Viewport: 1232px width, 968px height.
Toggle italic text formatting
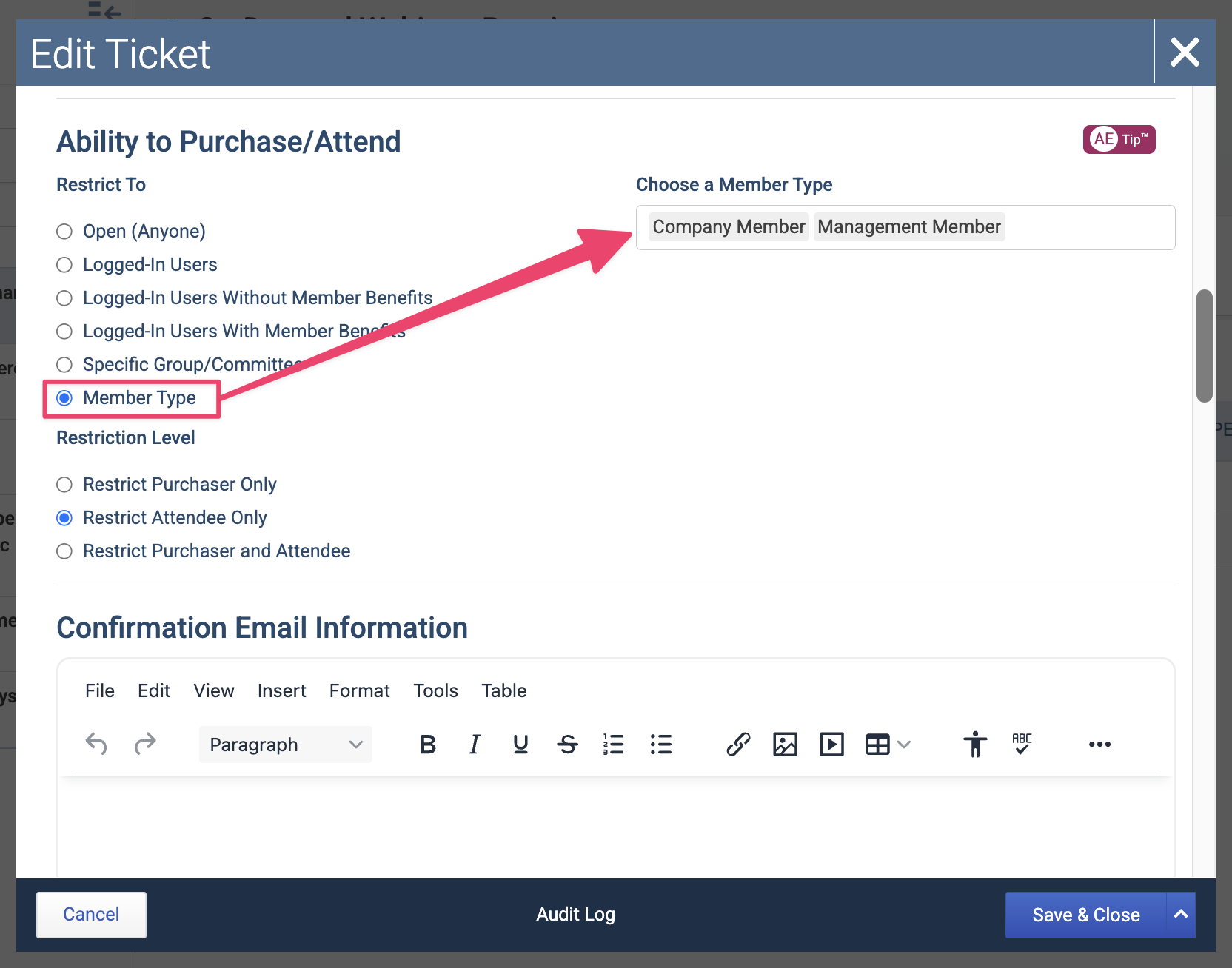(x=474, y=745)
